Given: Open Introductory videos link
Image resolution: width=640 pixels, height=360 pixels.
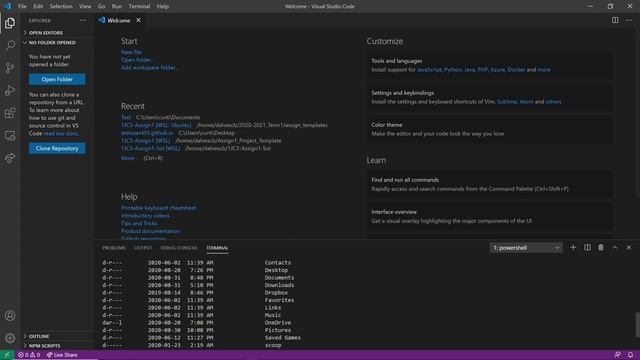Looking at the screenshot, I should click(145, 216).
